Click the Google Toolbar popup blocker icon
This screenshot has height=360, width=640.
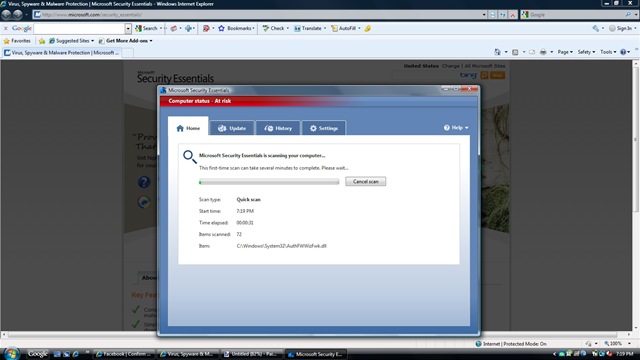point(206,29)
